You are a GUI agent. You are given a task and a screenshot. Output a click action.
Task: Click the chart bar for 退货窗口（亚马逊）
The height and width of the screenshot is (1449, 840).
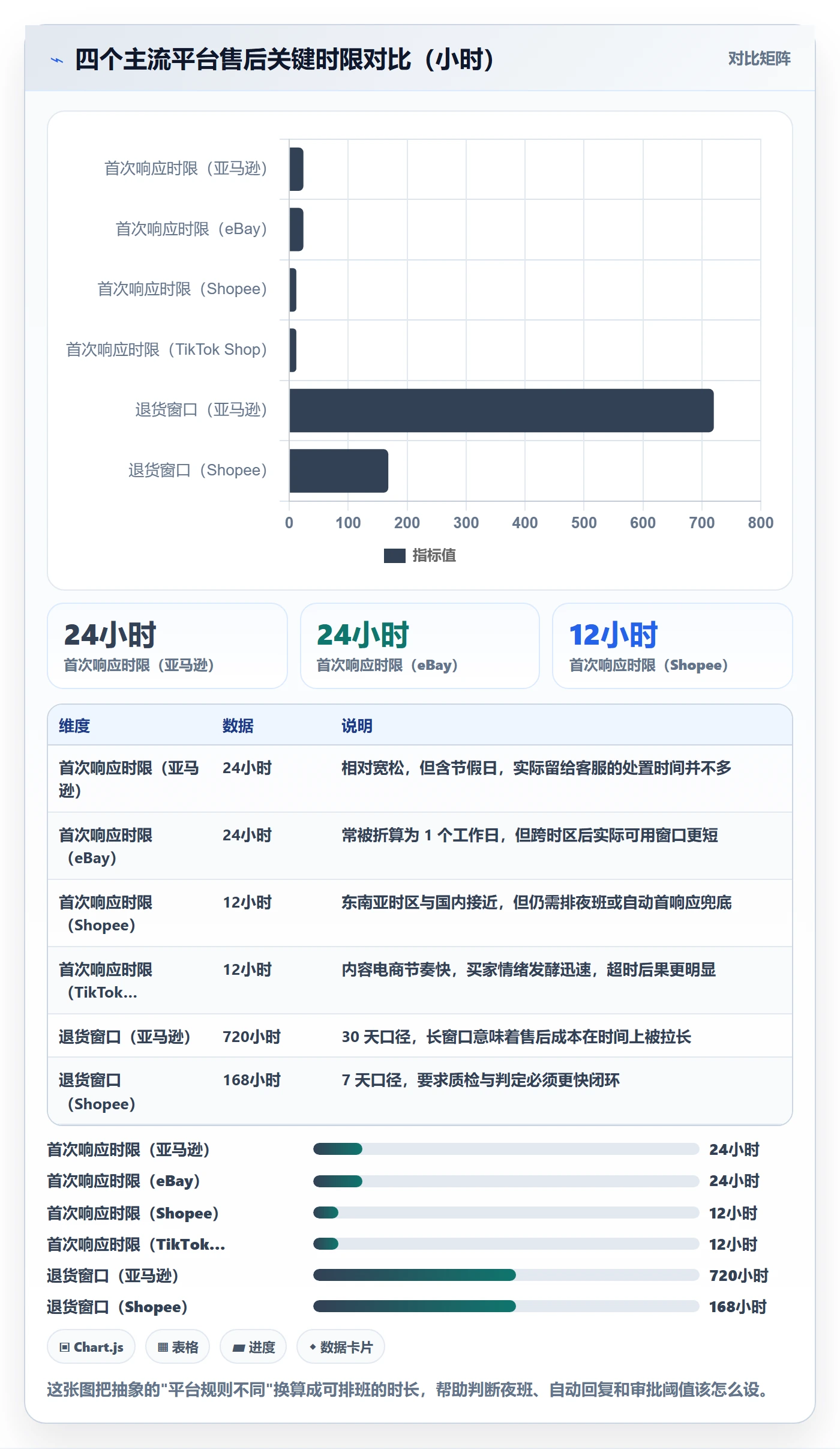coord(502,411)
